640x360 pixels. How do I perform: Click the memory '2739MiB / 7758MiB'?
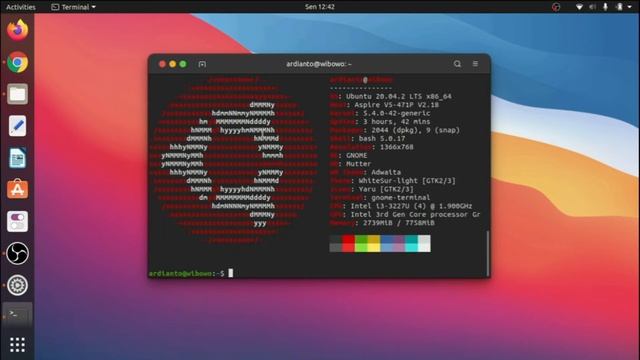(x=399, y=223)
